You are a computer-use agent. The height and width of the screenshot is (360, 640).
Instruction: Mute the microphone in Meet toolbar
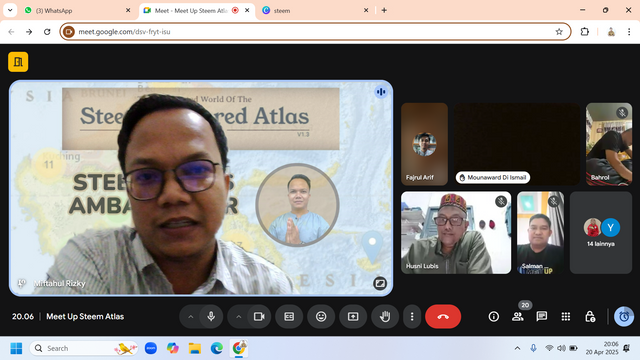click(211, 316)
